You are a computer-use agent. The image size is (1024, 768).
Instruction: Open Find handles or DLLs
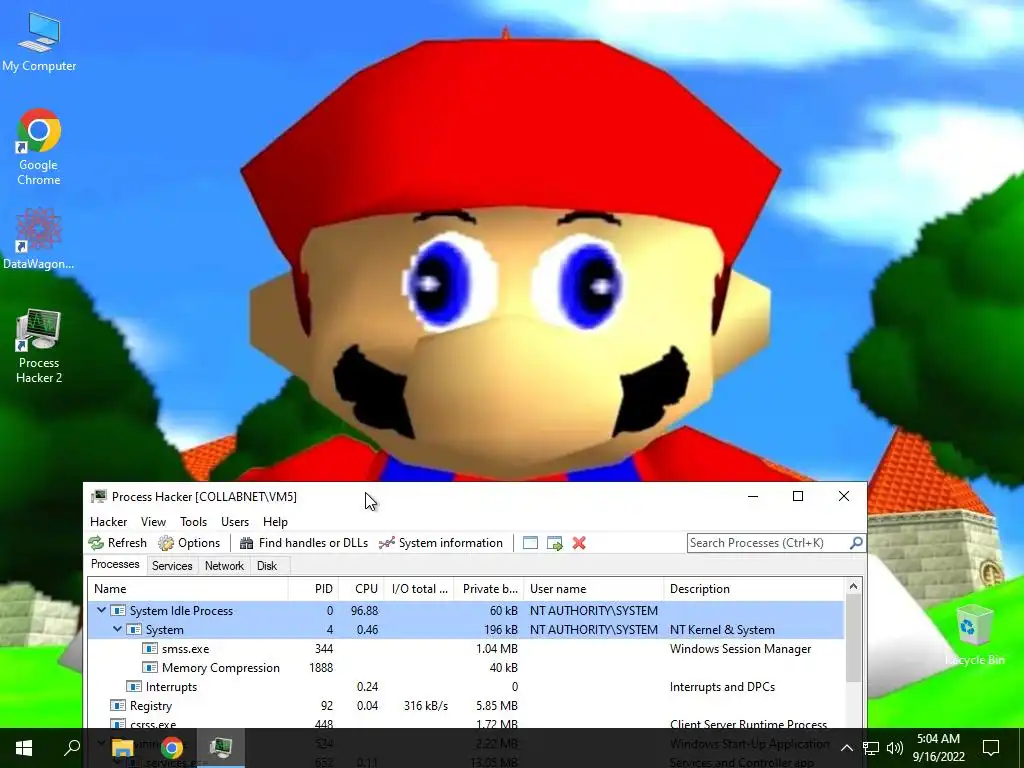point(304,543)
